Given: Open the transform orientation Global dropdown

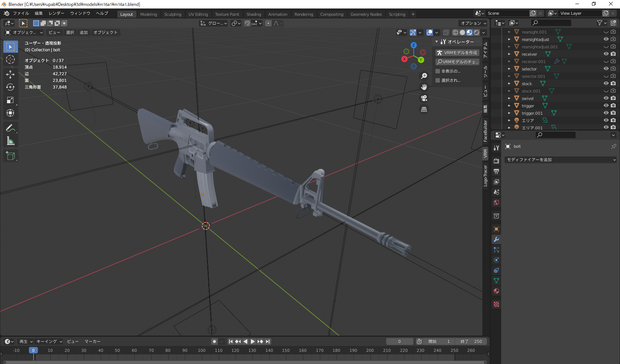Looking at the screenshot, I should point(214,23).
